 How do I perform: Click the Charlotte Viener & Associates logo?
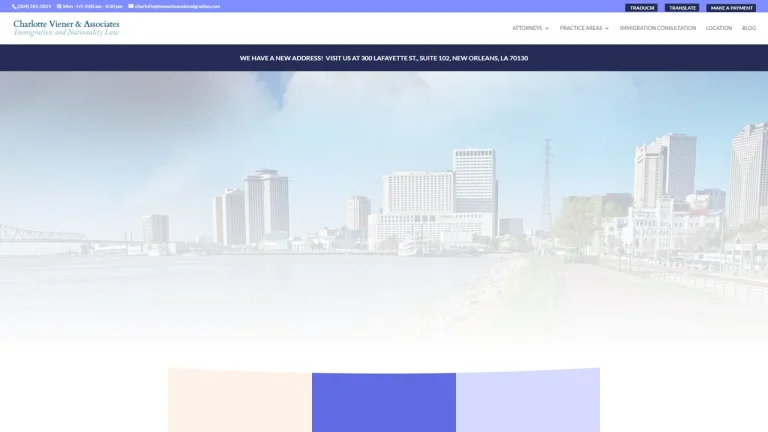[x=66, y=28]
